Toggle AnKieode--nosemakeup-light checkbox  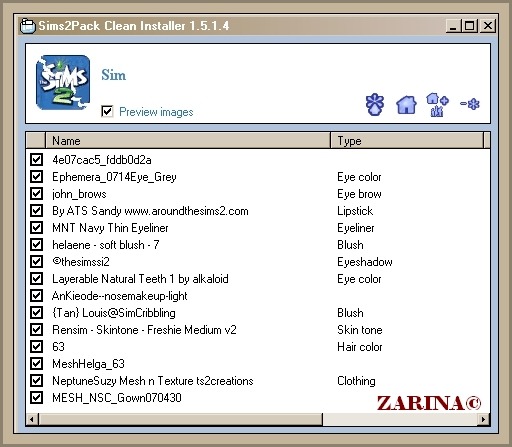pos(36,296)
